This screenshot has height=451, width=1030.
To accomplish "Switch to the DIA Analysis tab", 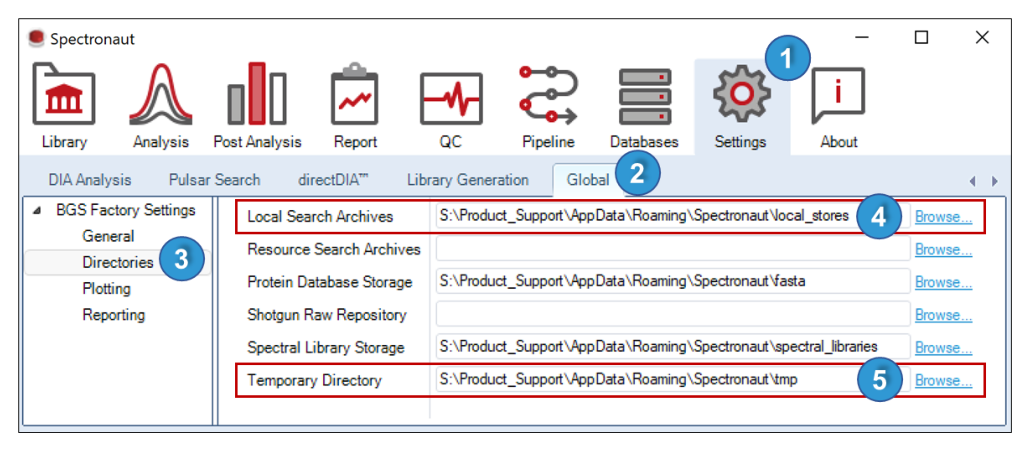I will [90, 180].
